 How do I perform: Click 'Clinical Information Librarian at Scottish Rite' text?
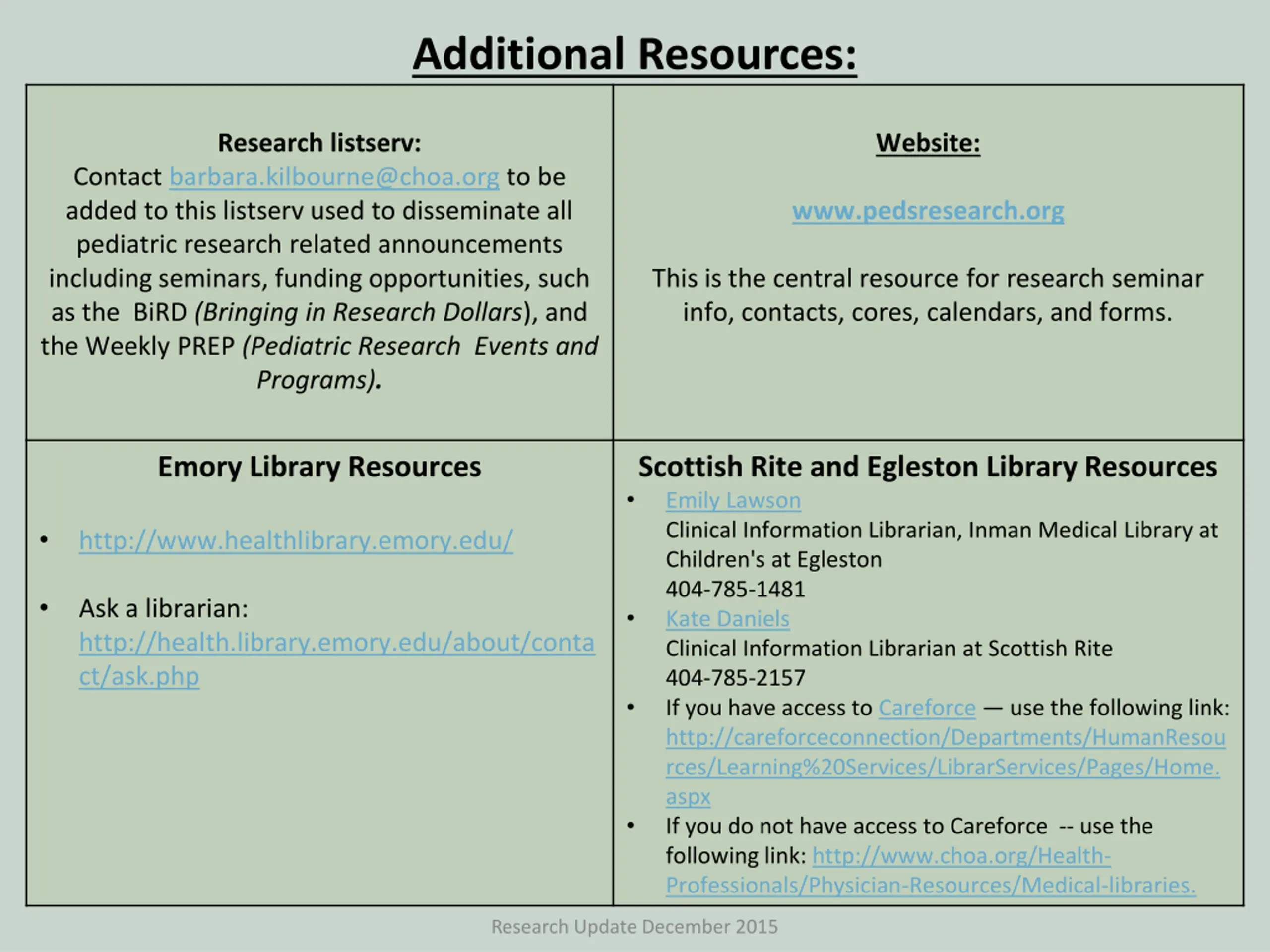click(x=889, y=649)
